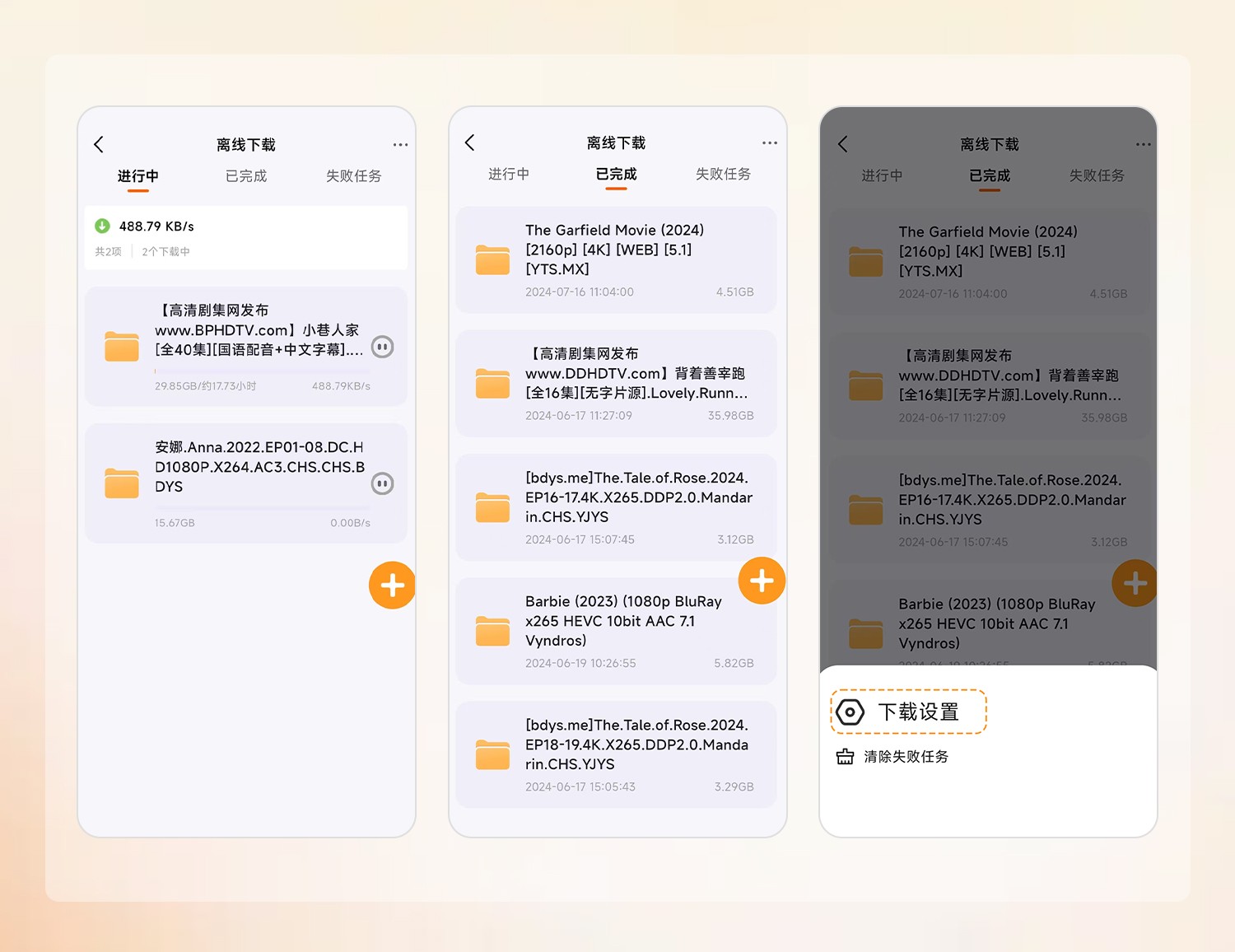Click the 2024-06-19 10:26:55 timestamp on the middle phone
The image size is (1235, 952).
tap(580, 663)
